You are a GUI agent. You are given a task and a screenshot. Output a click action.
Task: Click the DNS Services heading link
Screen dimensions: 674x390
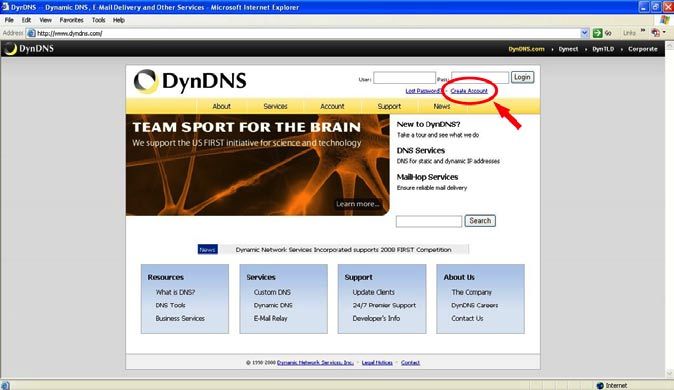[420, 150]
